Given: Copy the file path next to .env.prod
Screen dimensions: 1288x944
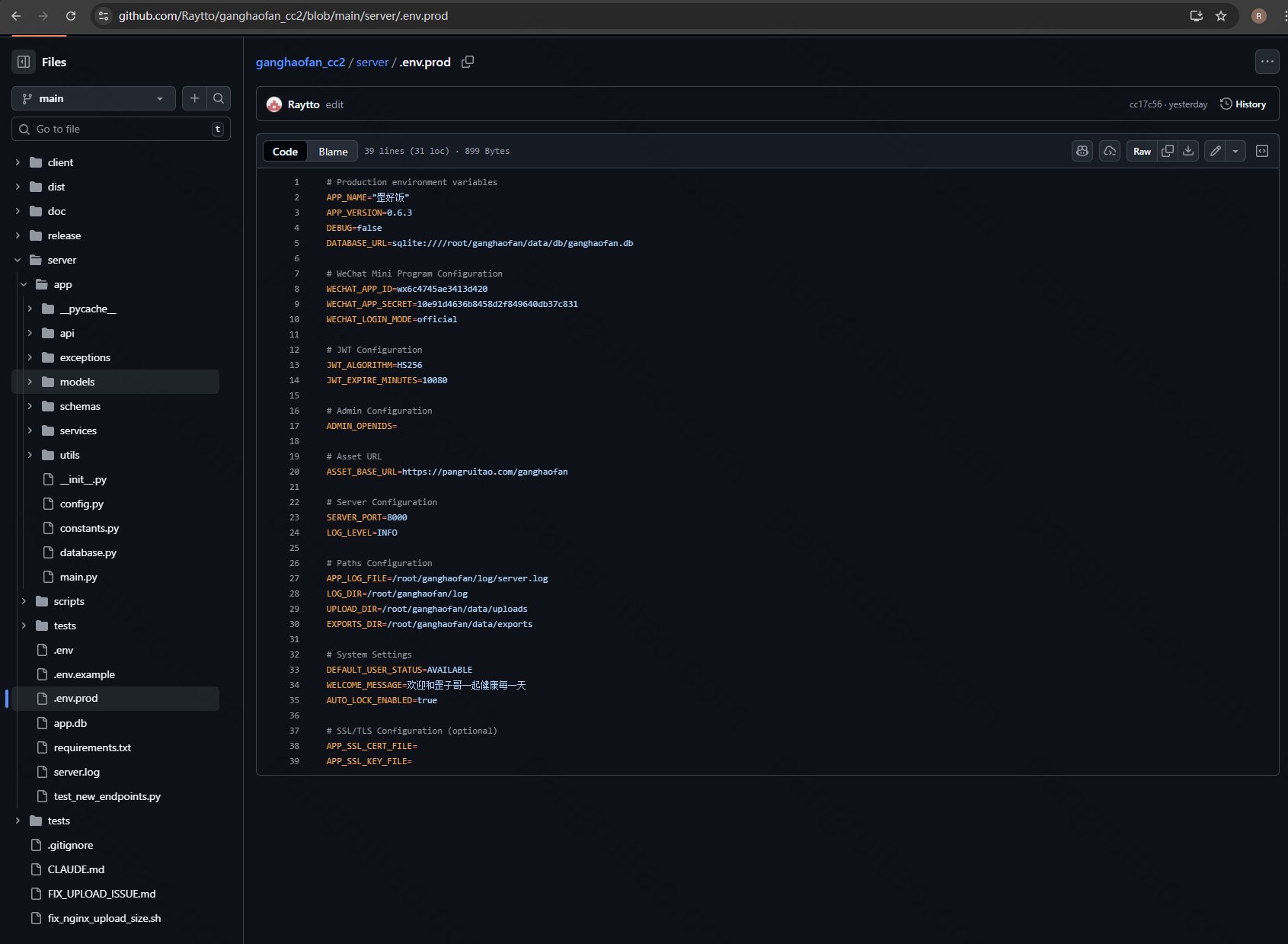Looking at the screenshot, I should coord(468,62).
